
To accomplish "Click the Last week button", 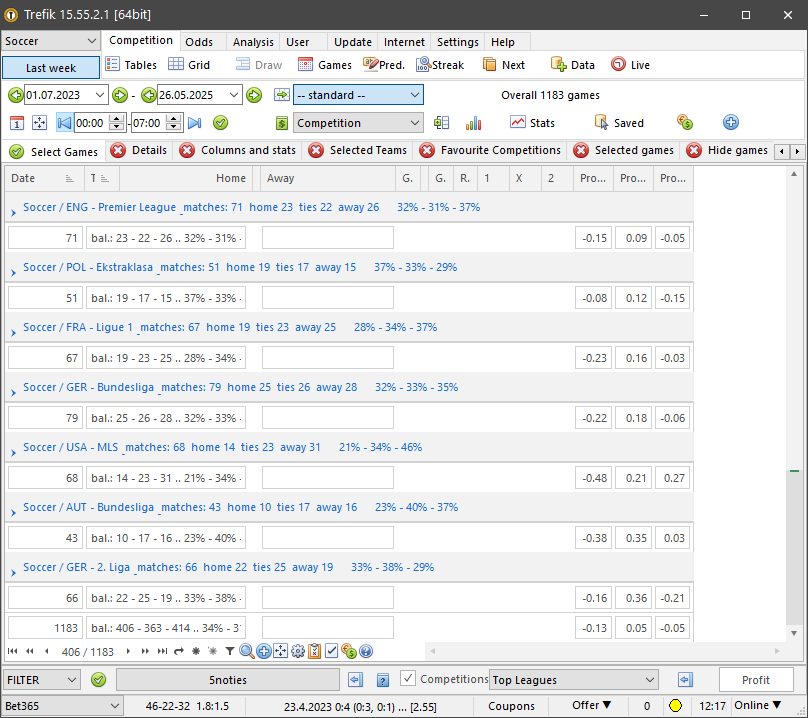I will (51, 68).
